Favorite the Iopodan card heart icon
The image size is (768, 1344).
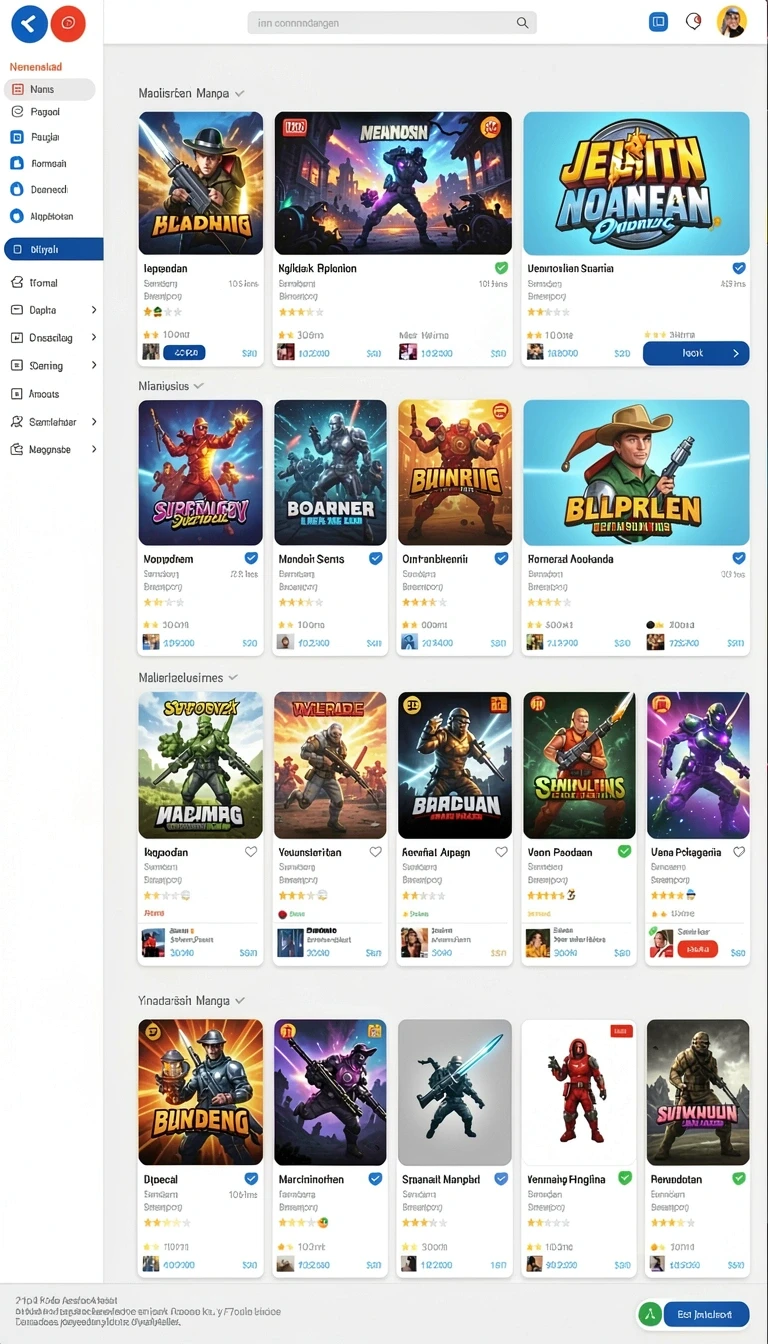pyautogui.click(x=251, y=852)
